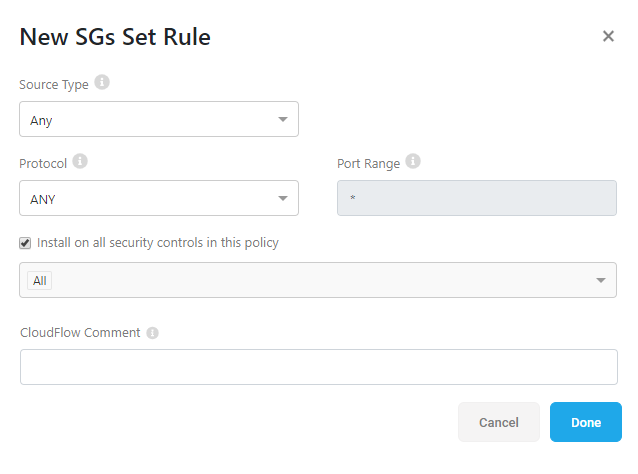
Task: Click the 'Install on all security controls' label text
Action: point(158,243)
